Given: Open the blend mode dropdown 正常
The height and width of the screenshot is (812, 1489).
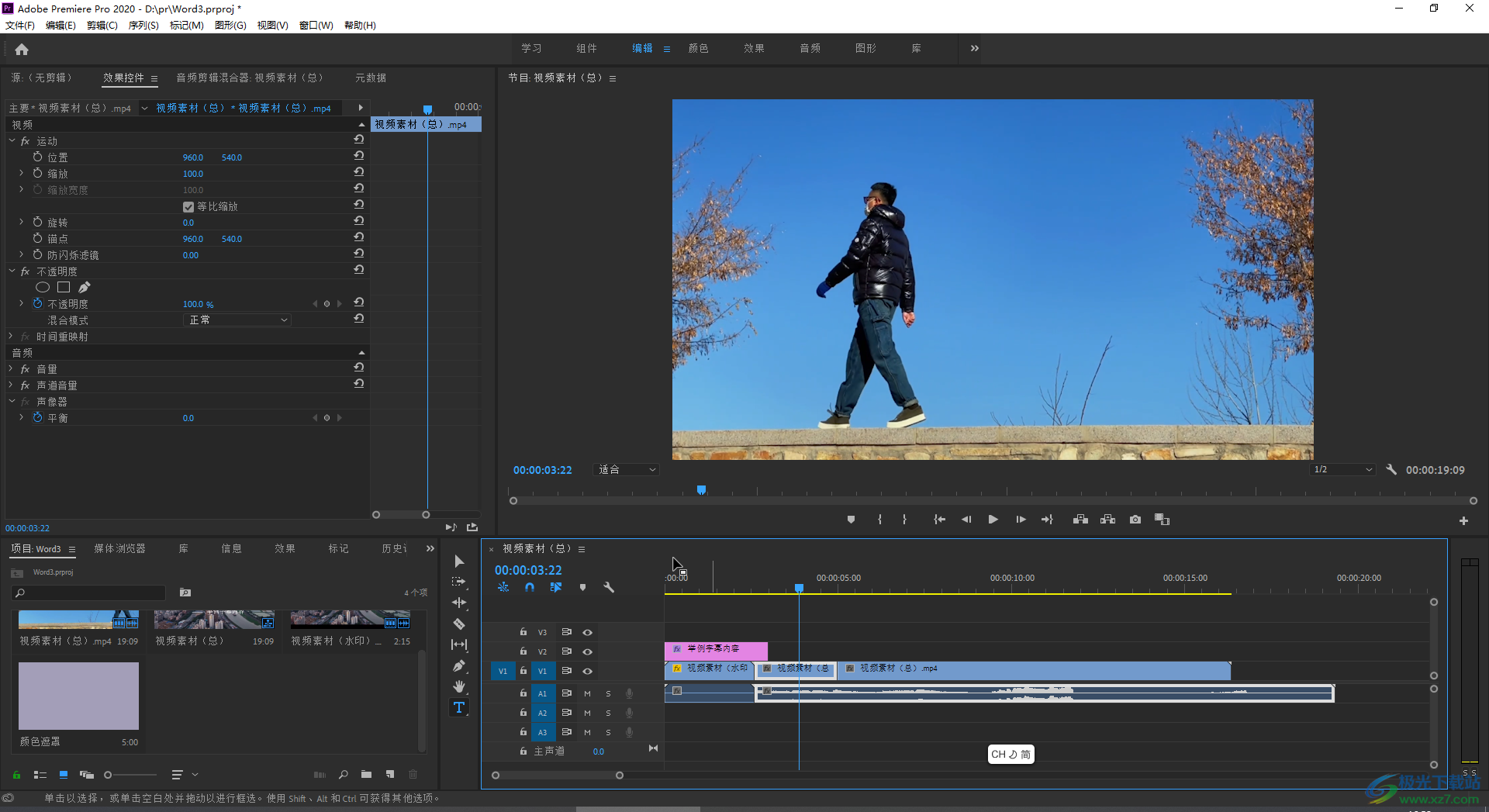Looking at the screenshot, I should pyautogui.click(x=237, y=320).
